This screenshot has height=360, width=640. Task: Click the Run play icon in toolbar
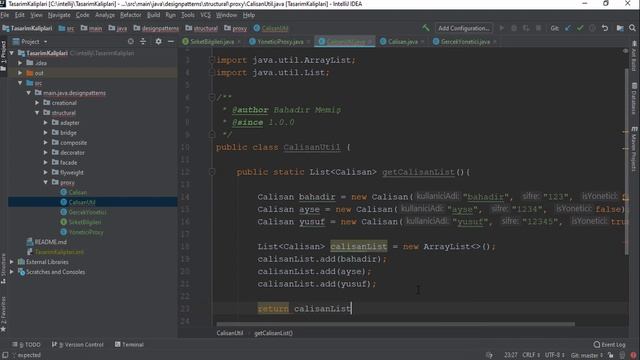(502, 28)
